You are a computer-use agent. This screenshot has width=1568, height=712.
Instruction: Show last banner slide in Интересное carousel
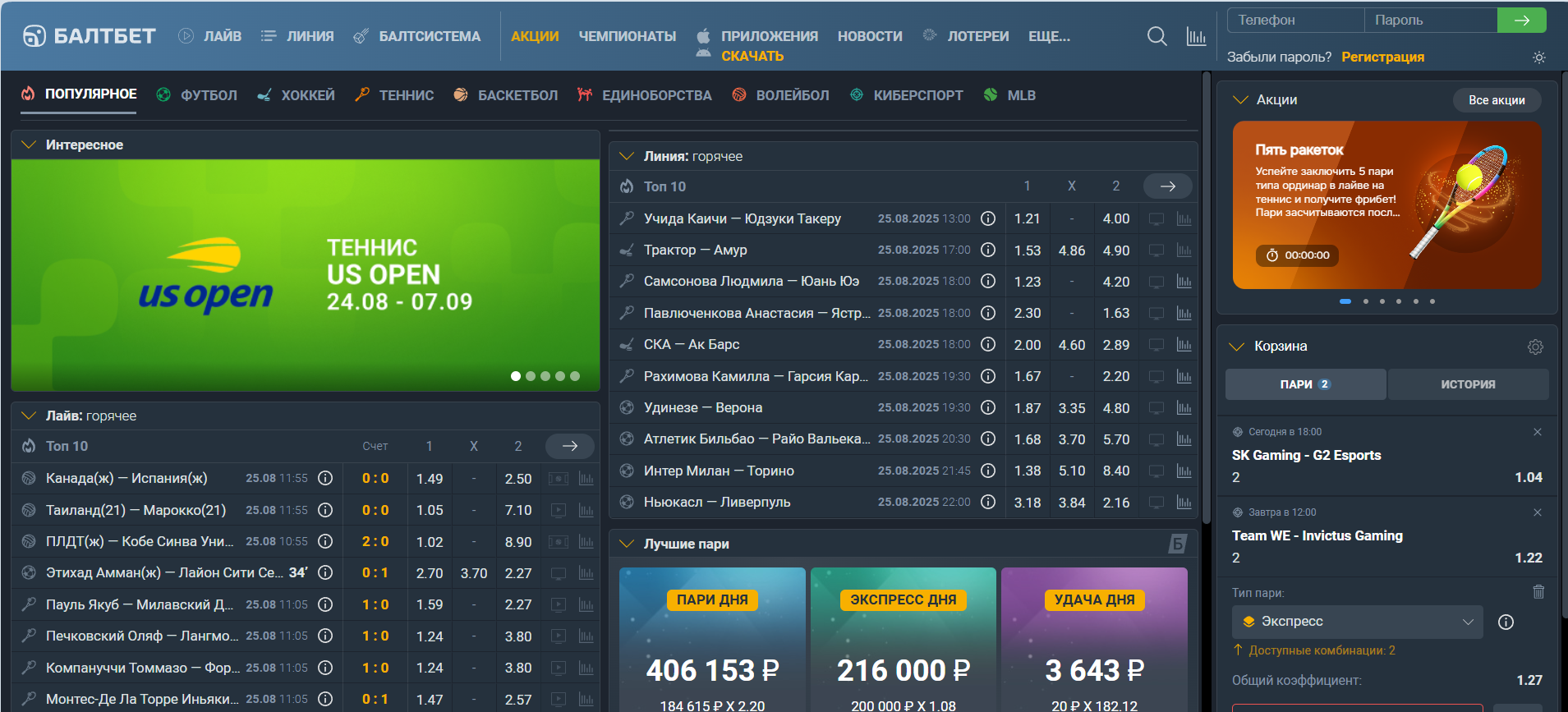(x=575, y=376)
